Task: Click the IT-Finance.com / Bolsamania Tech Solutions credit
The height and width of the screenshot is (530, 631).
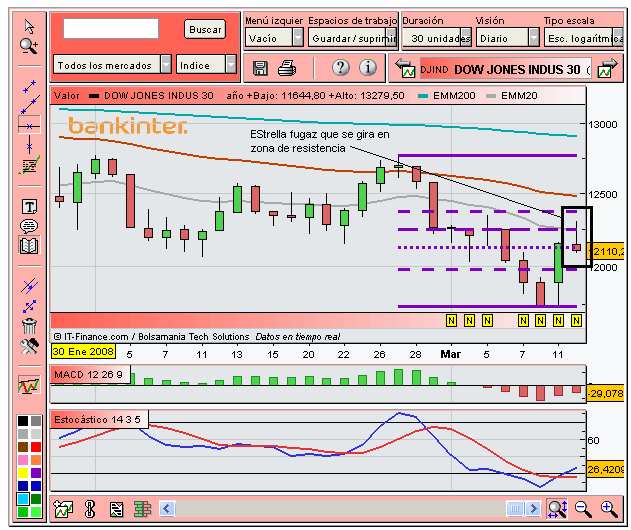Action: tap(151, 336)
